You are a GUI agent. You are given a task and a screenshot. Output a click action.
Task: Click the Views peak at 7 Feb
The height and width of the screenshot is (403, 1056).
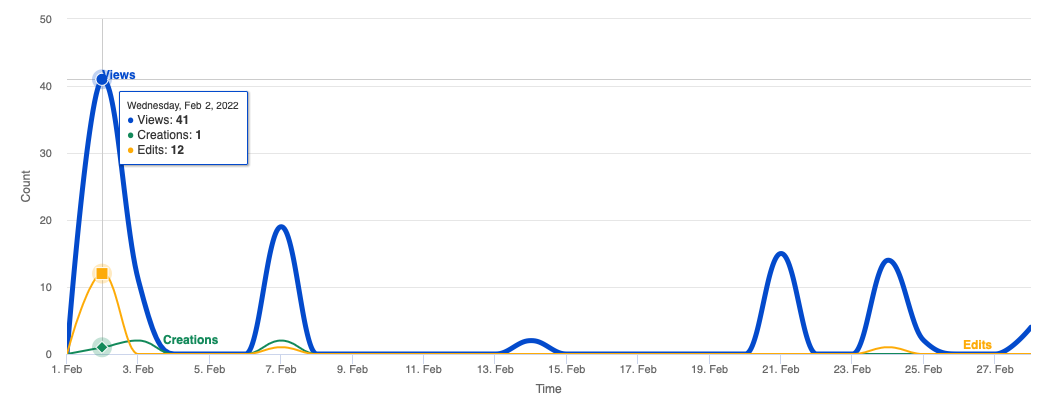tap(281, 226)
